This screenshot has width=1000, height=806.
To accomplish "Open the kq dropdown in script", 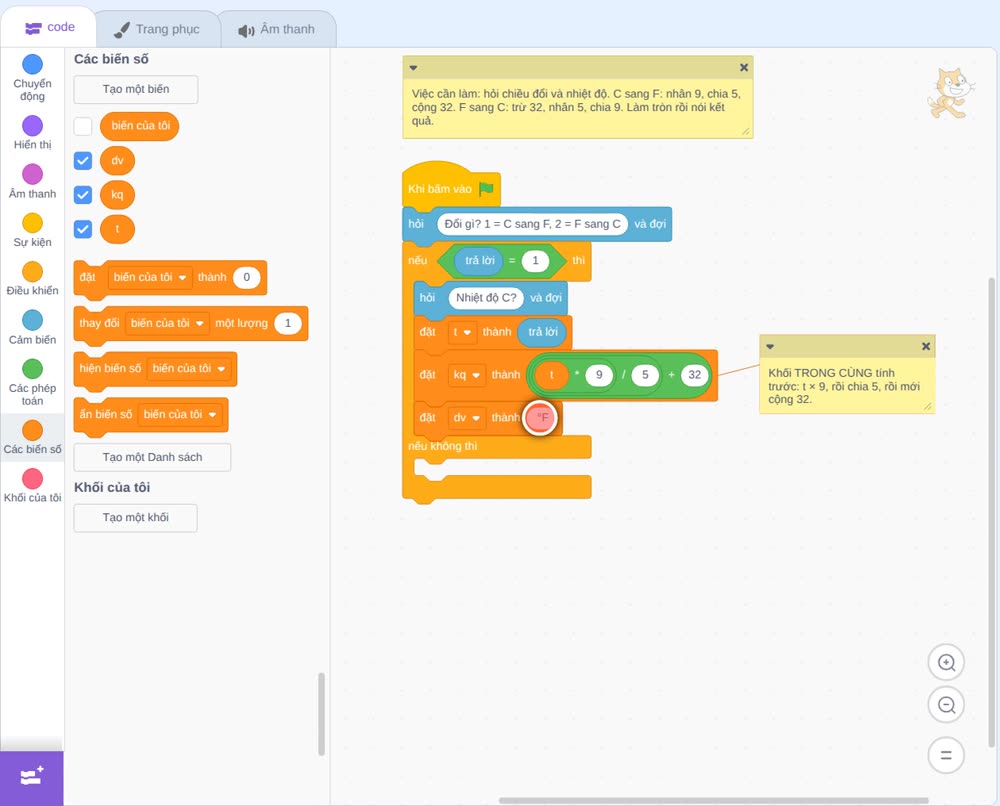I will 467,375.
